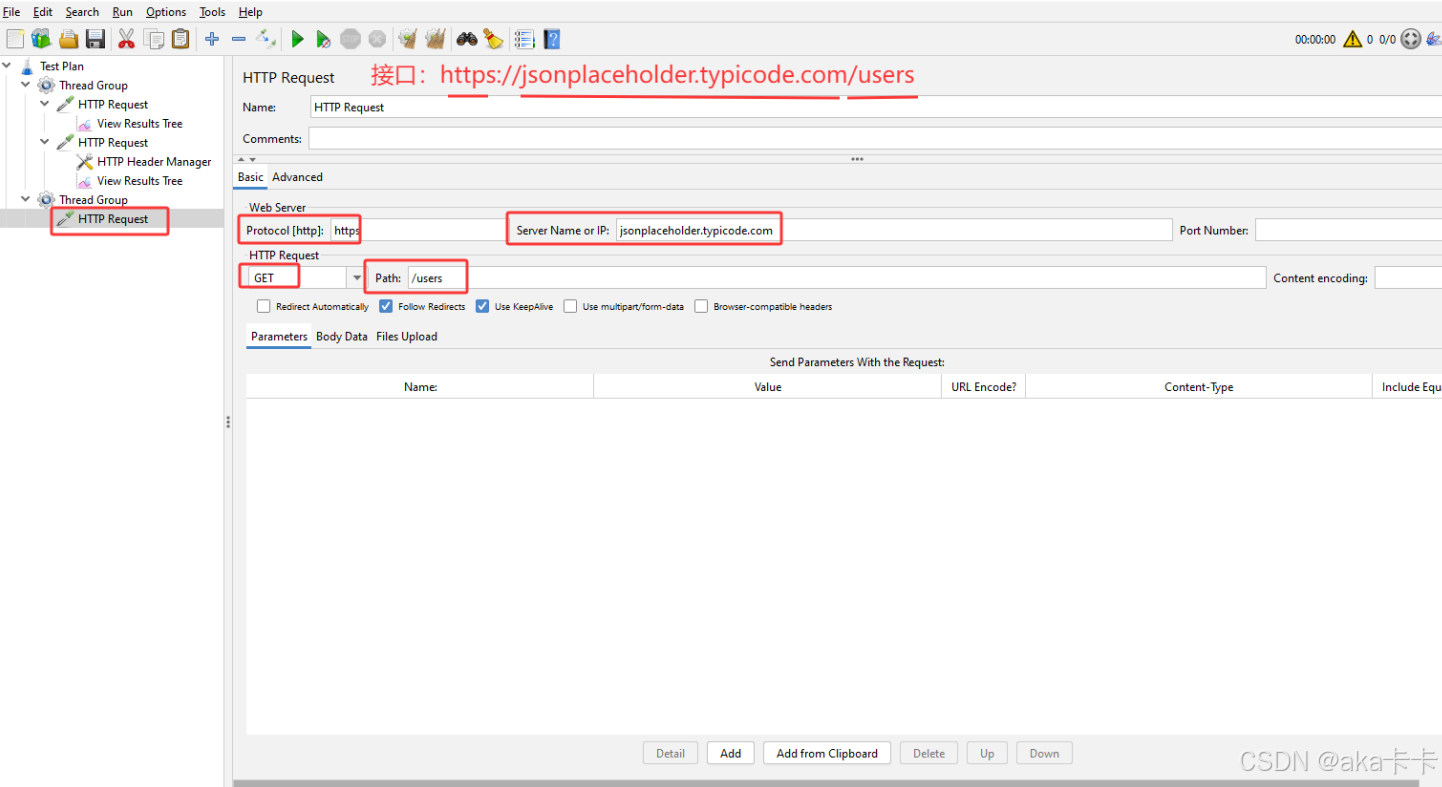This screenshot has height=787, width=1442.
Task: Toggle Redirect Automatically checkbox
Action: click(x=264, y=307)
